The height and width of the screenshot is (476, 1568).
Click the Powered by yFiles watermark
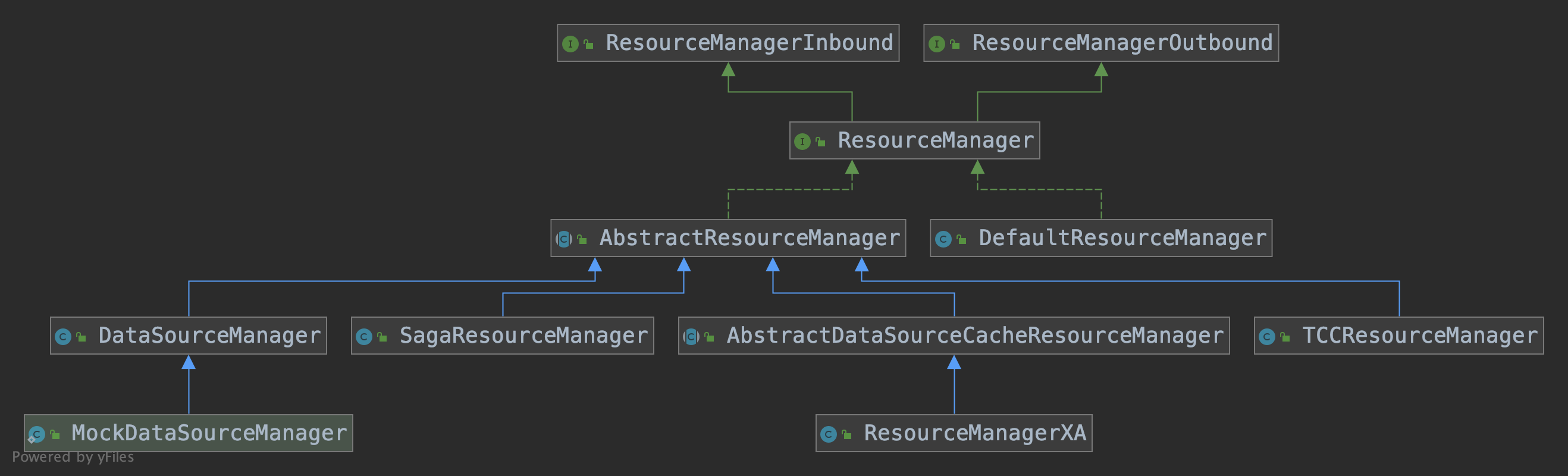click(x=73, y=457)
